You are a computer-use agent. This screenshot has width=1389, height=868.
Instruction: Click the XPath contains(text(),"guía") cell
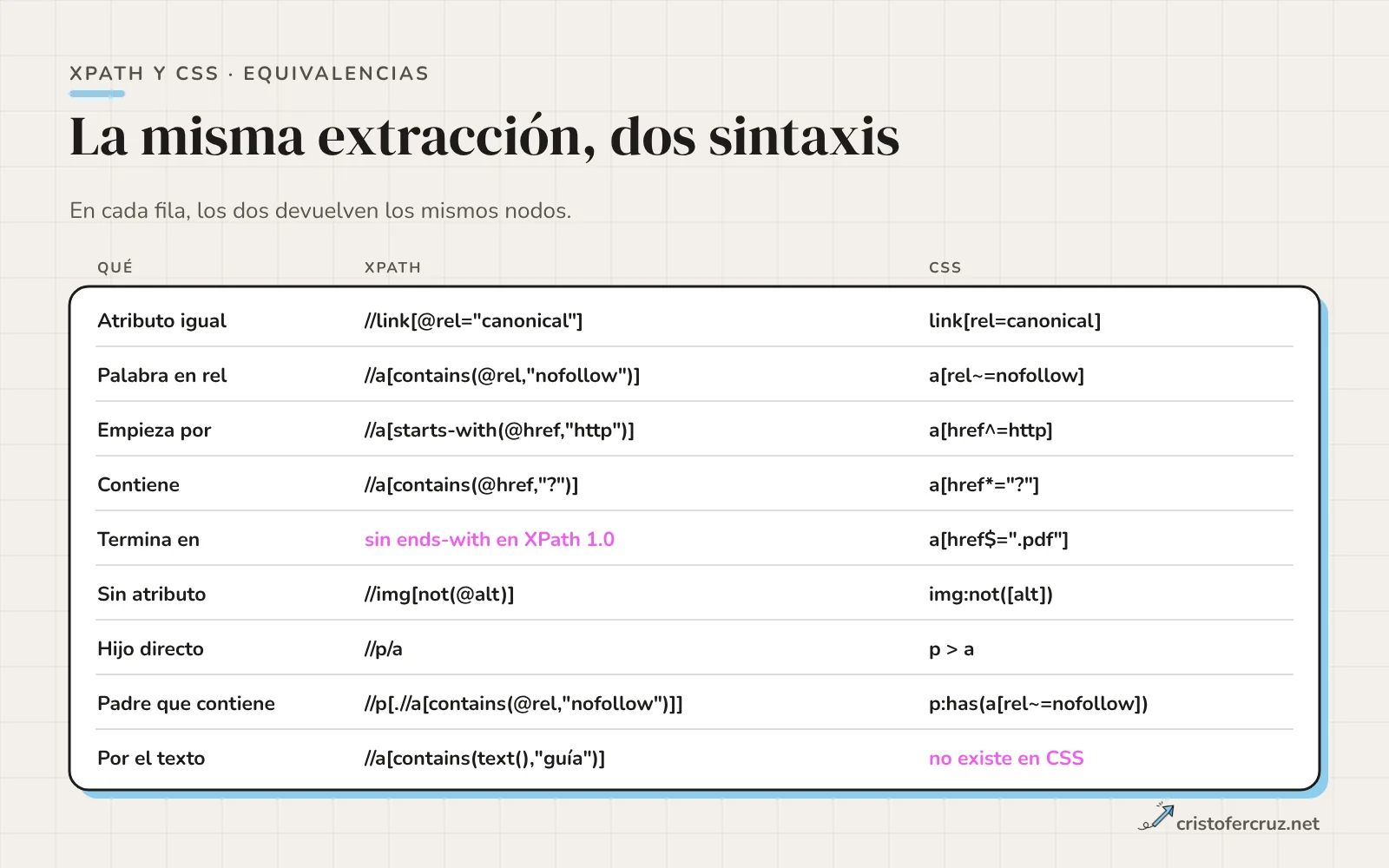click(484, 759)
